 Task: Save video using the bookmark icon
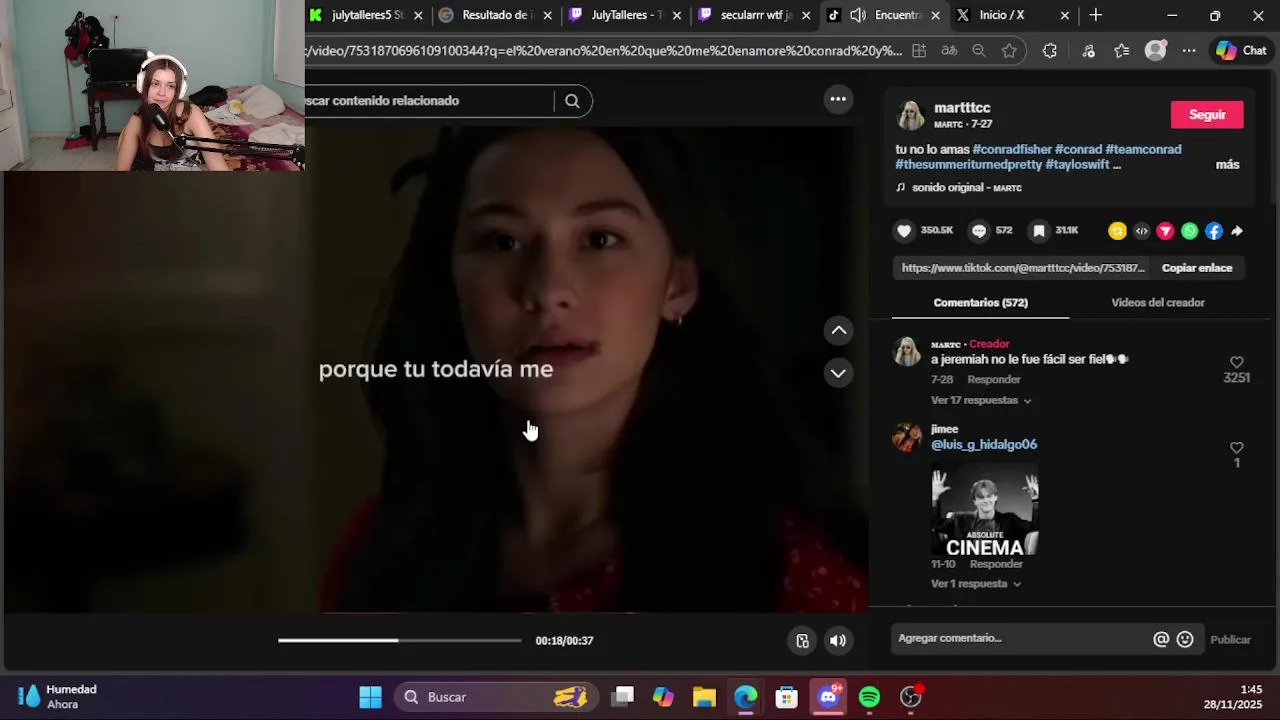point(1039,231)
